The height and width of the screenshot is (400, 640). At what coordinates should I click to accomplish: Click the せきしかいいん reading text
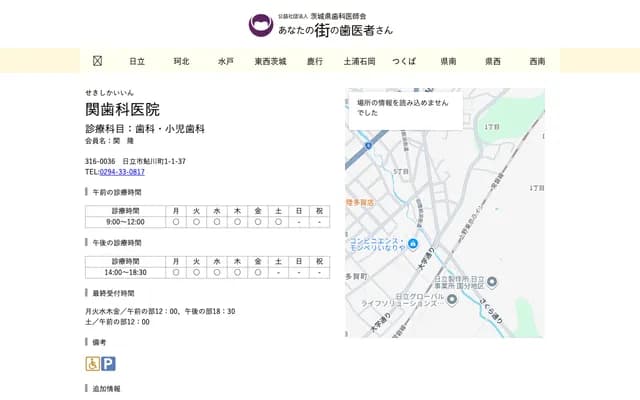(109, 93)
